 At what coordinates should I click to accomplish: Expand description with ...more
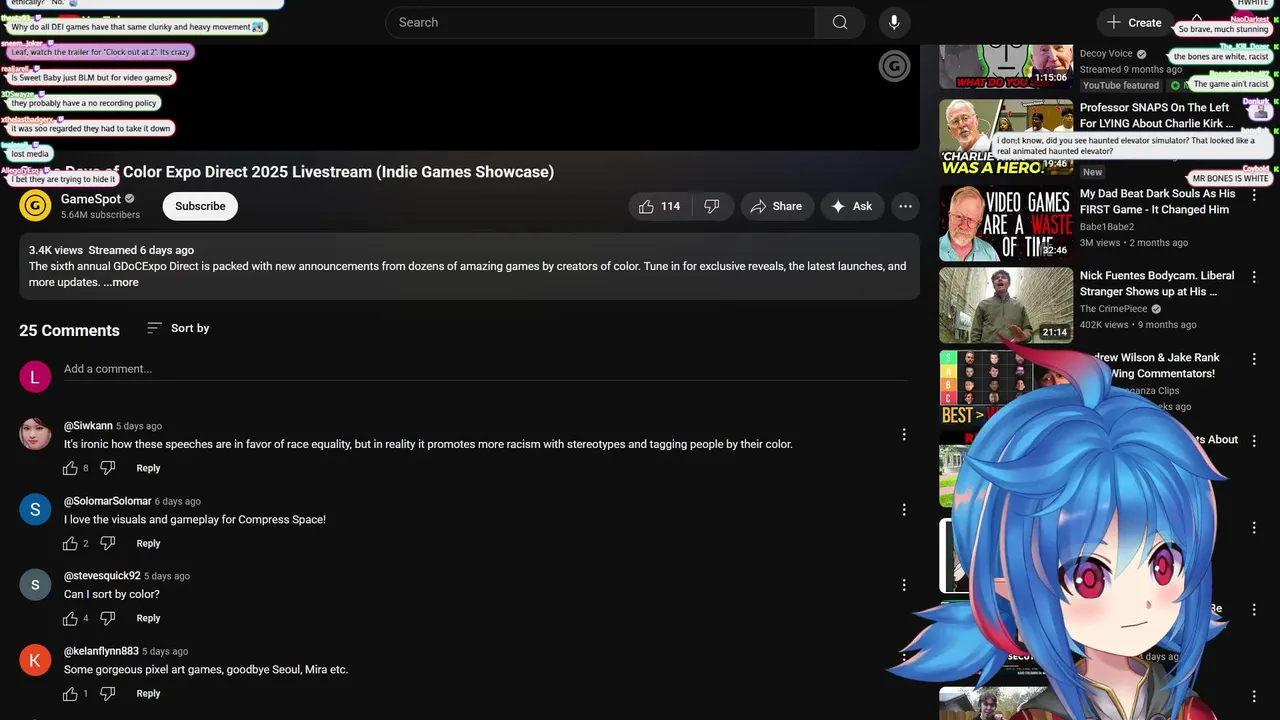pos(121,282)
